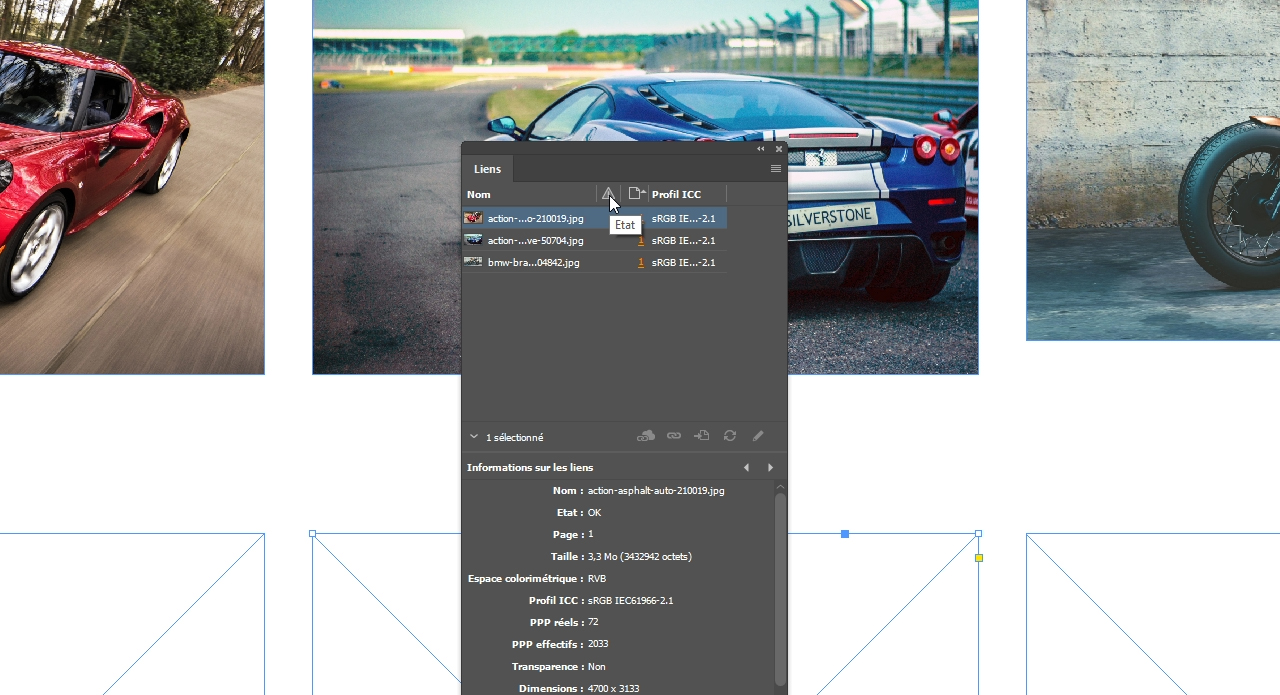Image resolution: width=1280 pixels, height=695 pixels.
Task: Click ICC profile of bmw-bra...04842.jpg row
Action: pos(684,262)
